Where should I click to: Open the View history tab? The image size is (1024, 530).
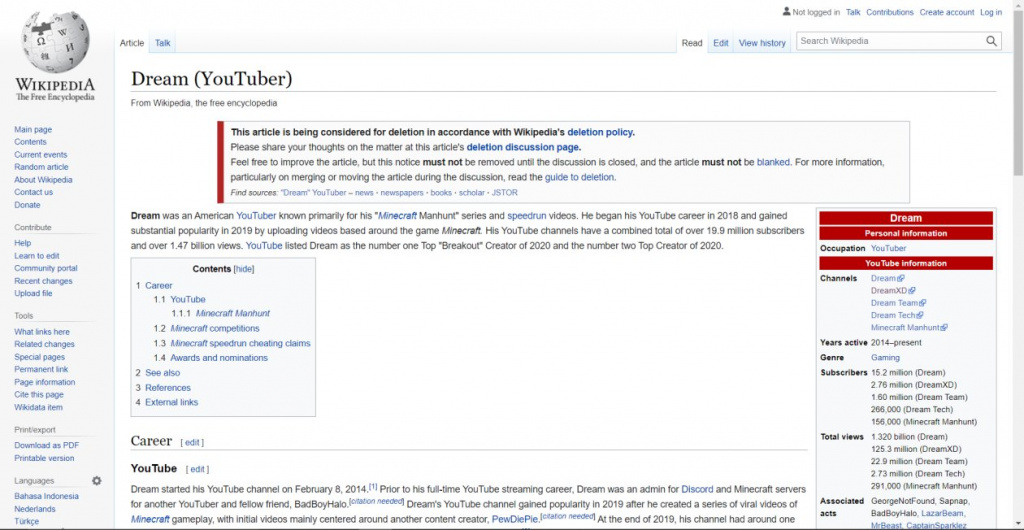[762, 43]
